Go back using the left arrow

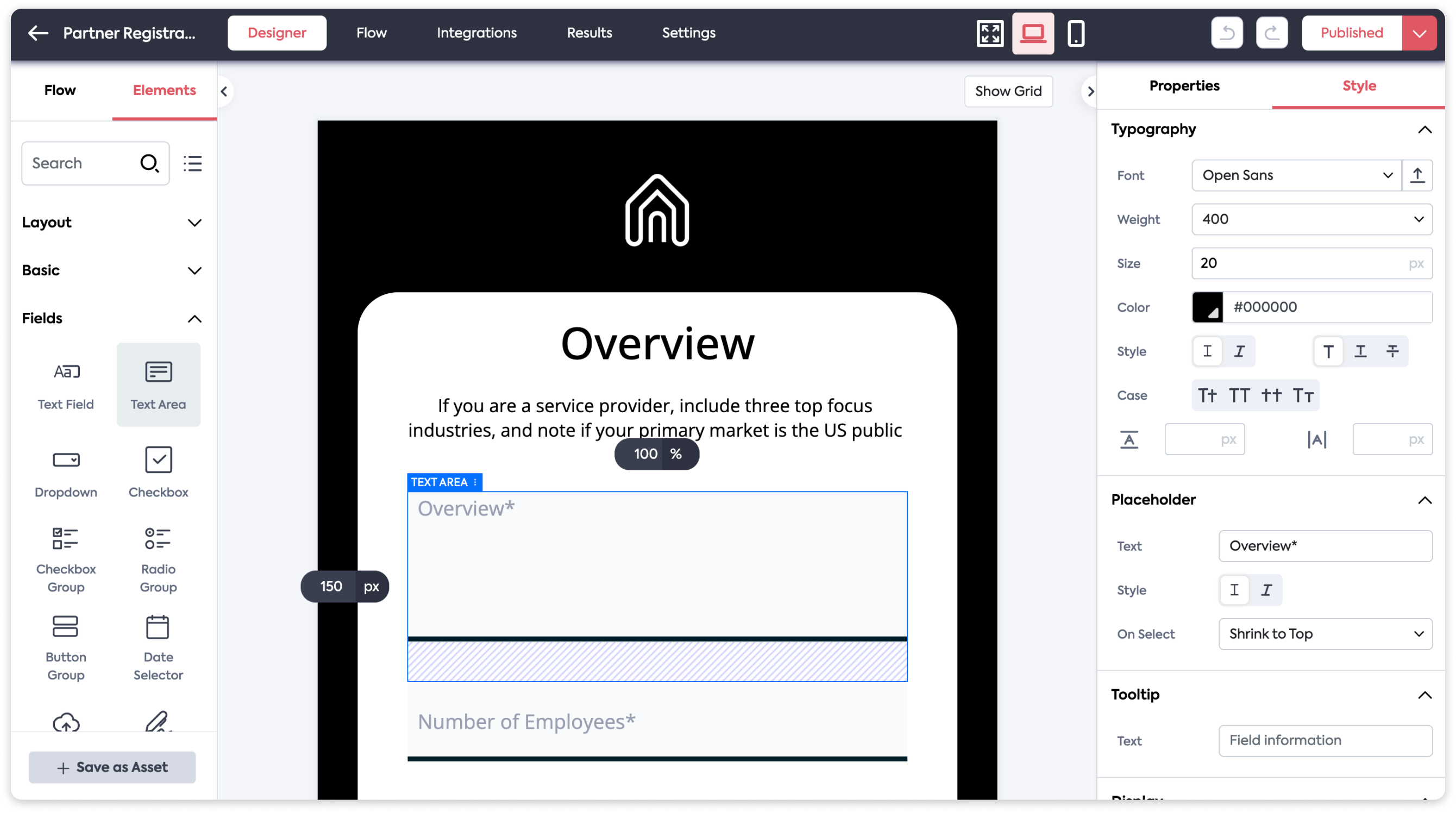[38, 33]
